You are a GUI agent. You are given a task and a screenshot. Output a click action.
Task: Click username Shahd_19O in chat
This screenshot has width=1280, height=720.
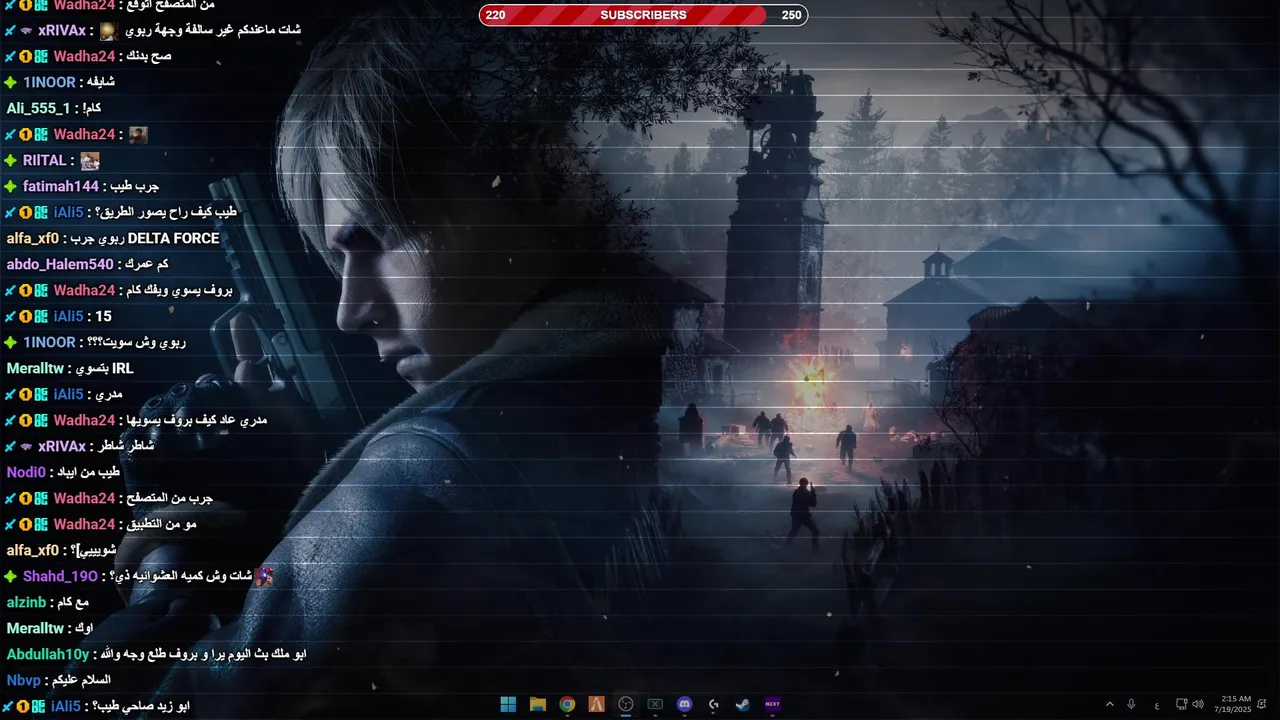pyautogui.click(x=60, y=576)
